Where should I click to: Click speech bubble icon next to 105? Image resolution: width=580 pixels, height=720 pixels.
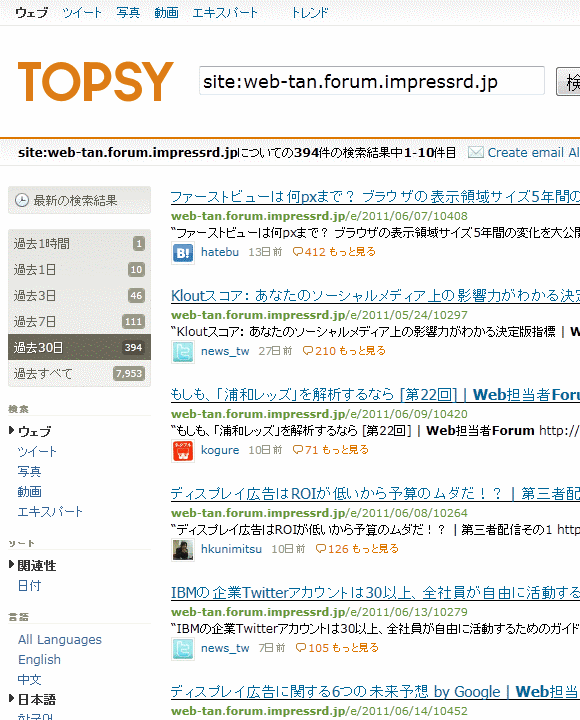click(x=301, y=648)
